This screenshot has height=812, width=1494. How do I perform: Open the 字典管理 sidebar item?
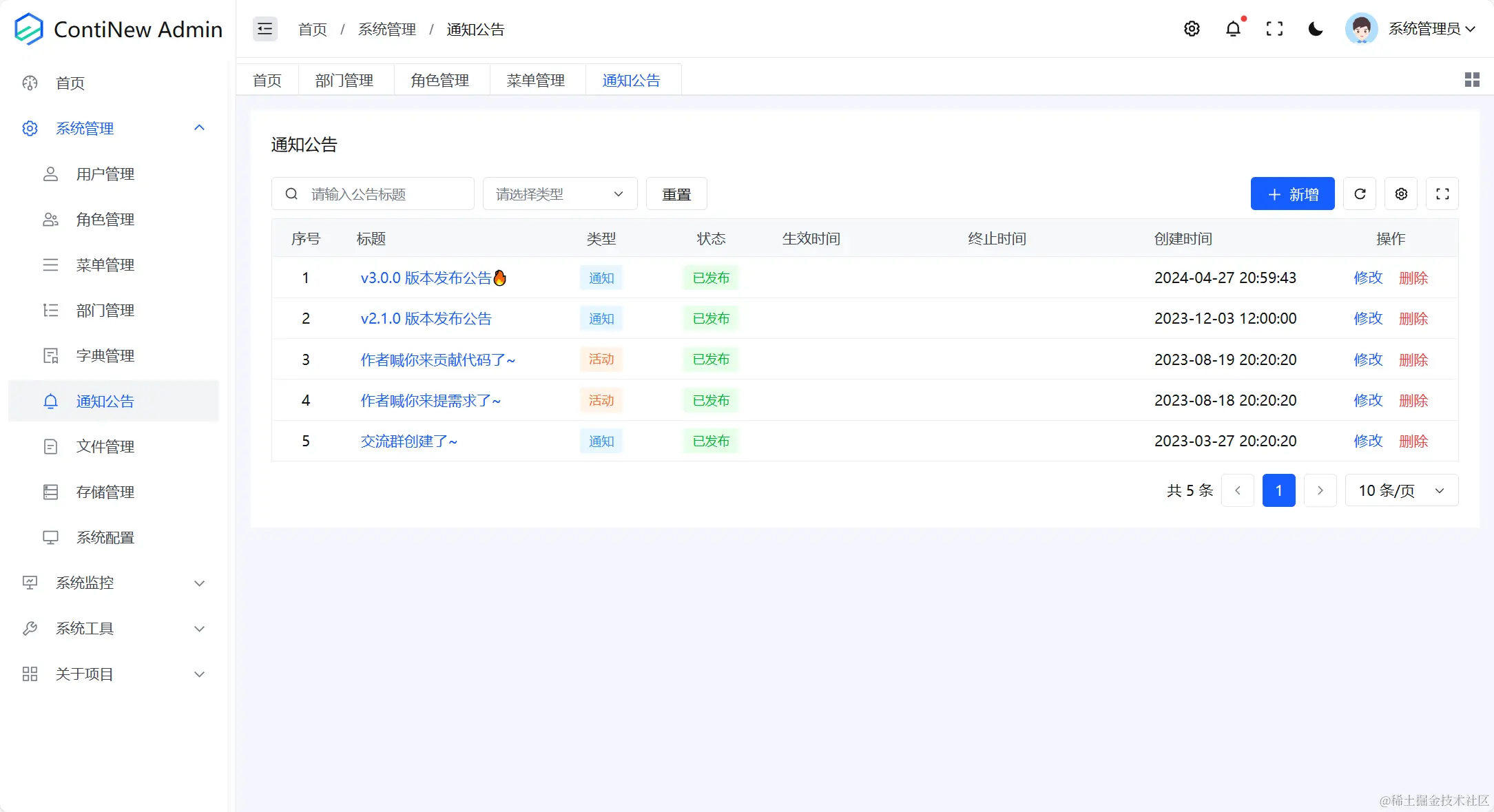point(105,355)
